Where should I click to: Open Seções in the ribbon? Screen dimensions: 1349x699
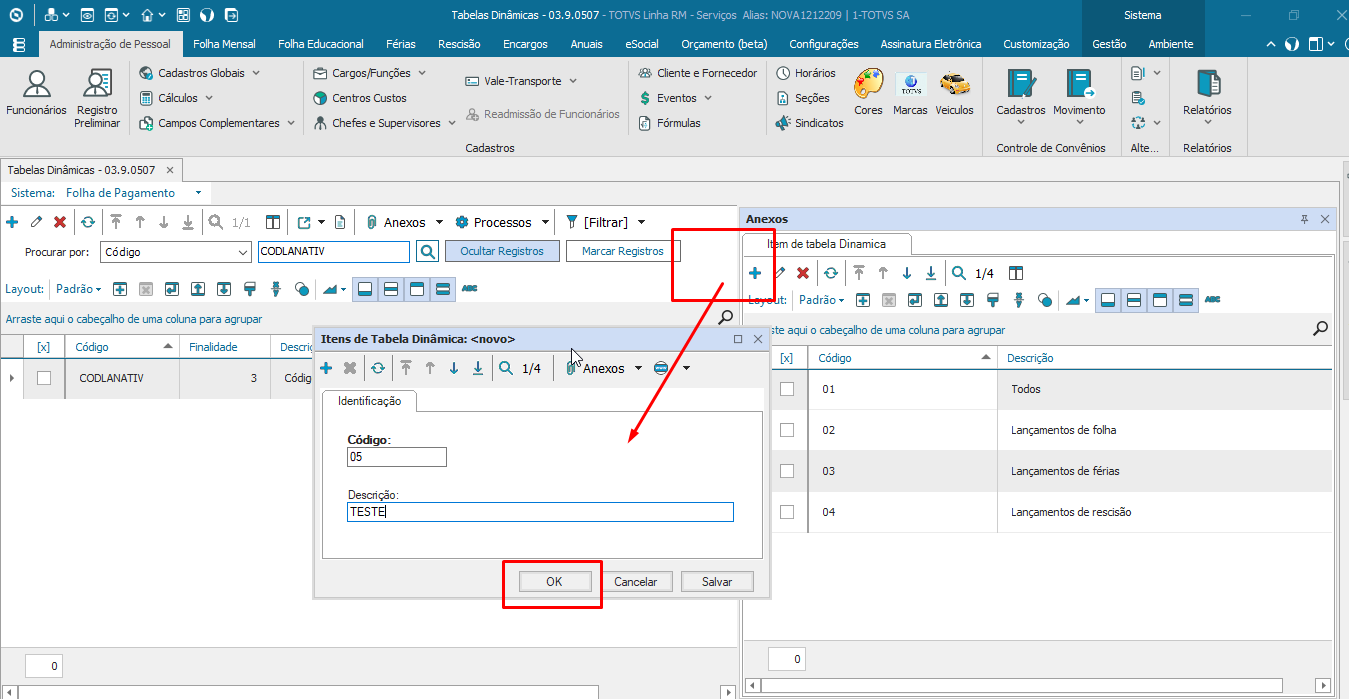803,98
